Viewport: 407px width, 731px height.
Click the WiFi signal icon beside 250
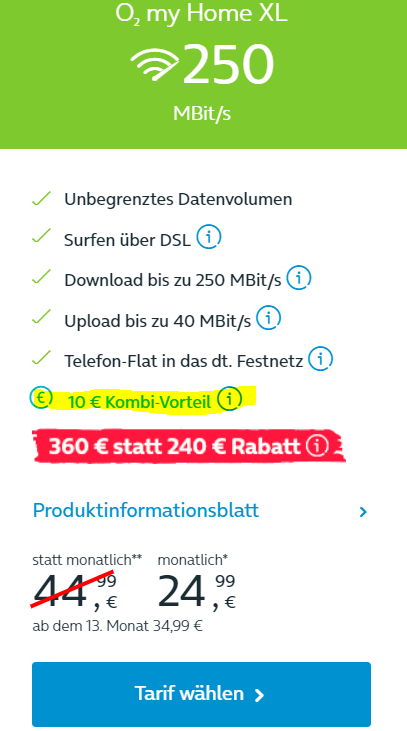point(154,65)
